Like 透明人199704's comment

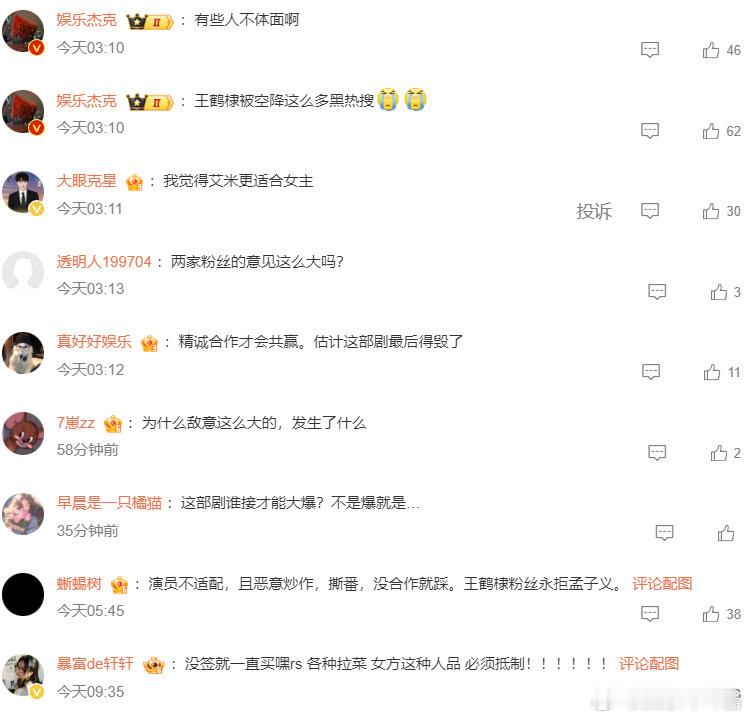[x=718, y=292]
